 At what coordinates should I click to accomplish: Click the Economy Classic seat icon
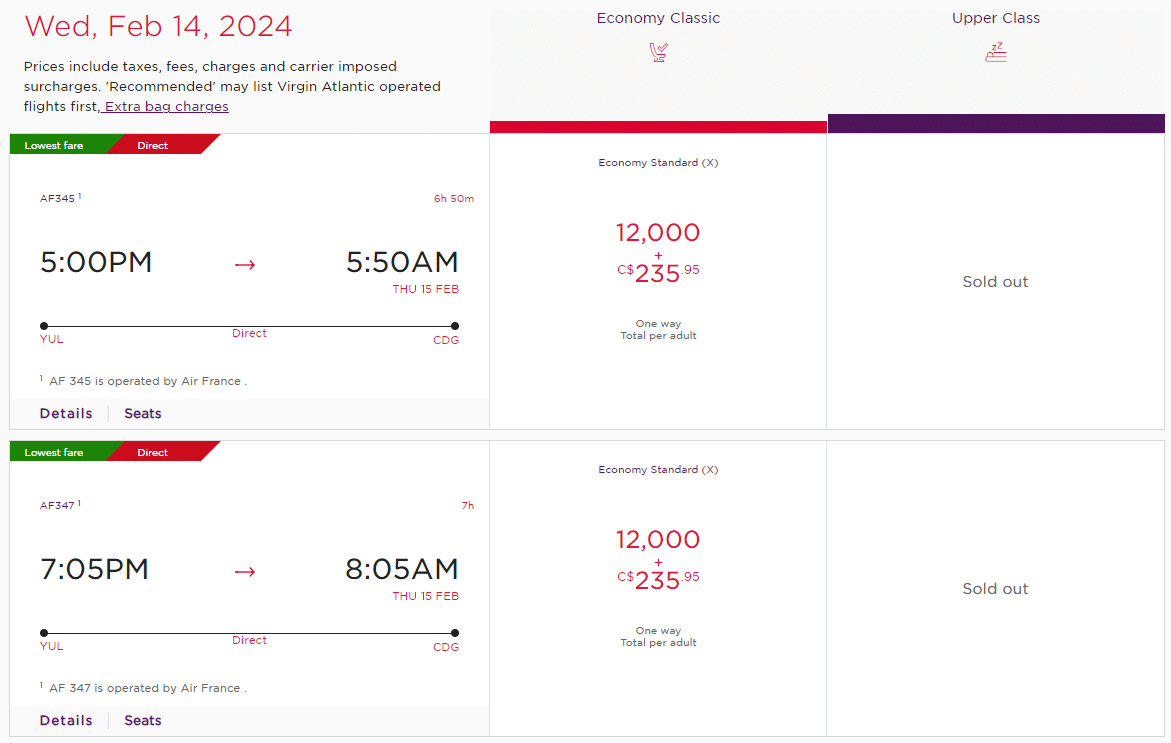click(658, 52)
